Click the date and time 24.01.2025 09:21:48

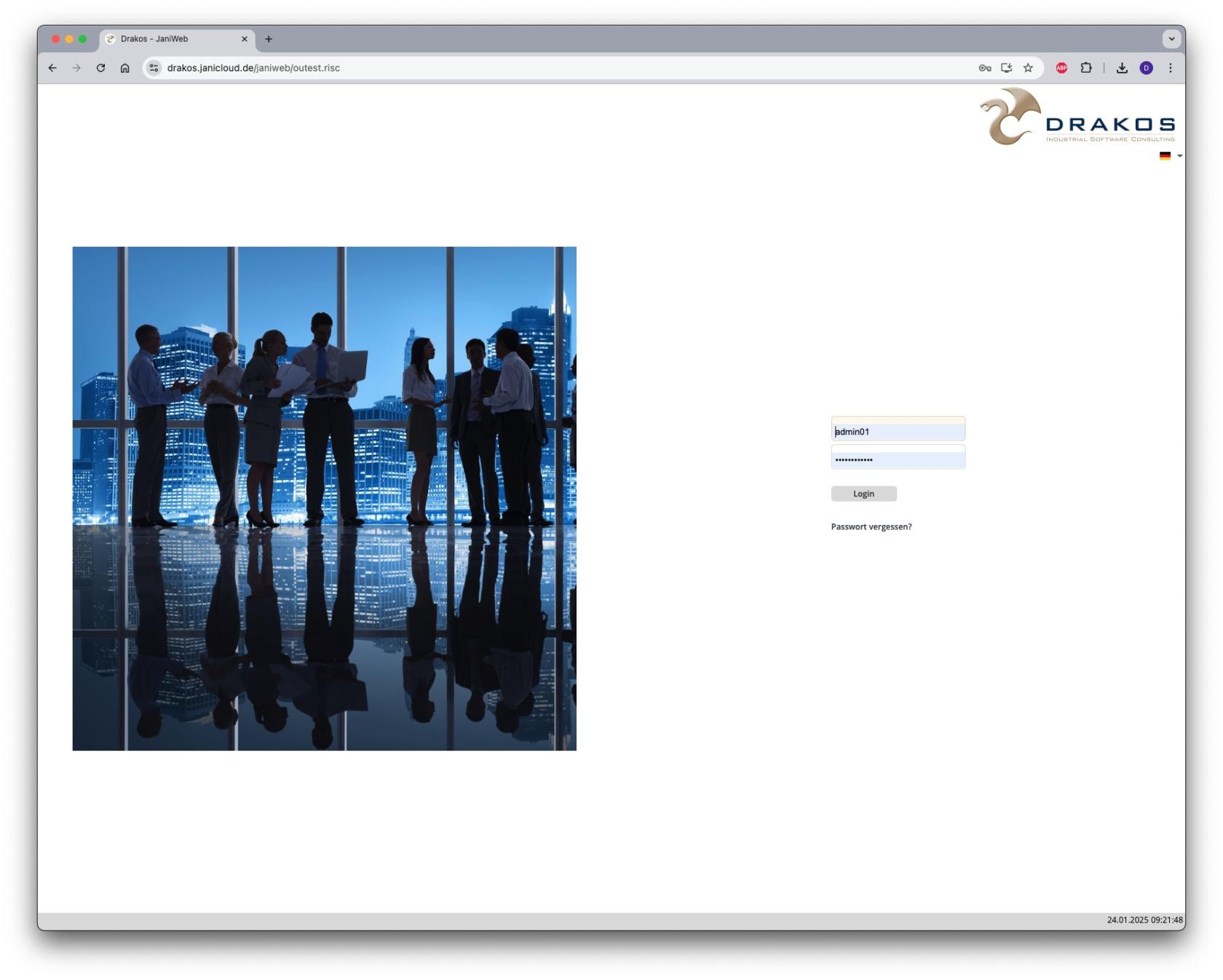point(1144,920)
